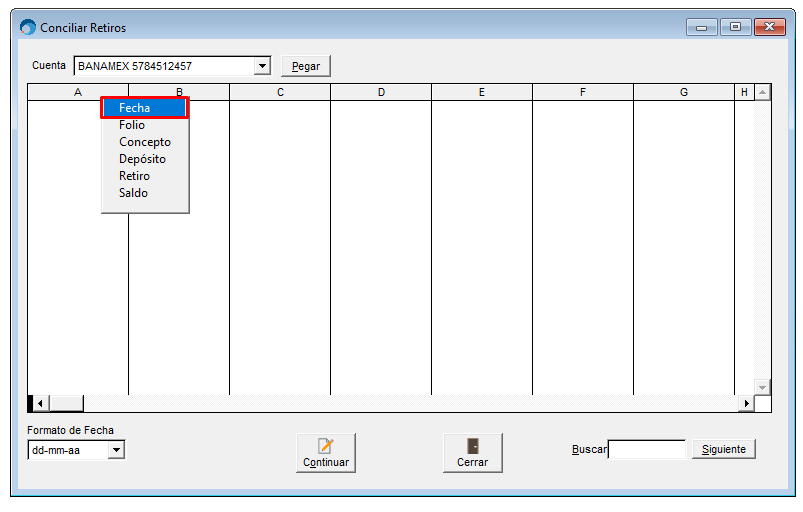Viewport: 803px width, 512px height.
Task: Minimize the Conciliar Retiros window
Action: [702, 27]
